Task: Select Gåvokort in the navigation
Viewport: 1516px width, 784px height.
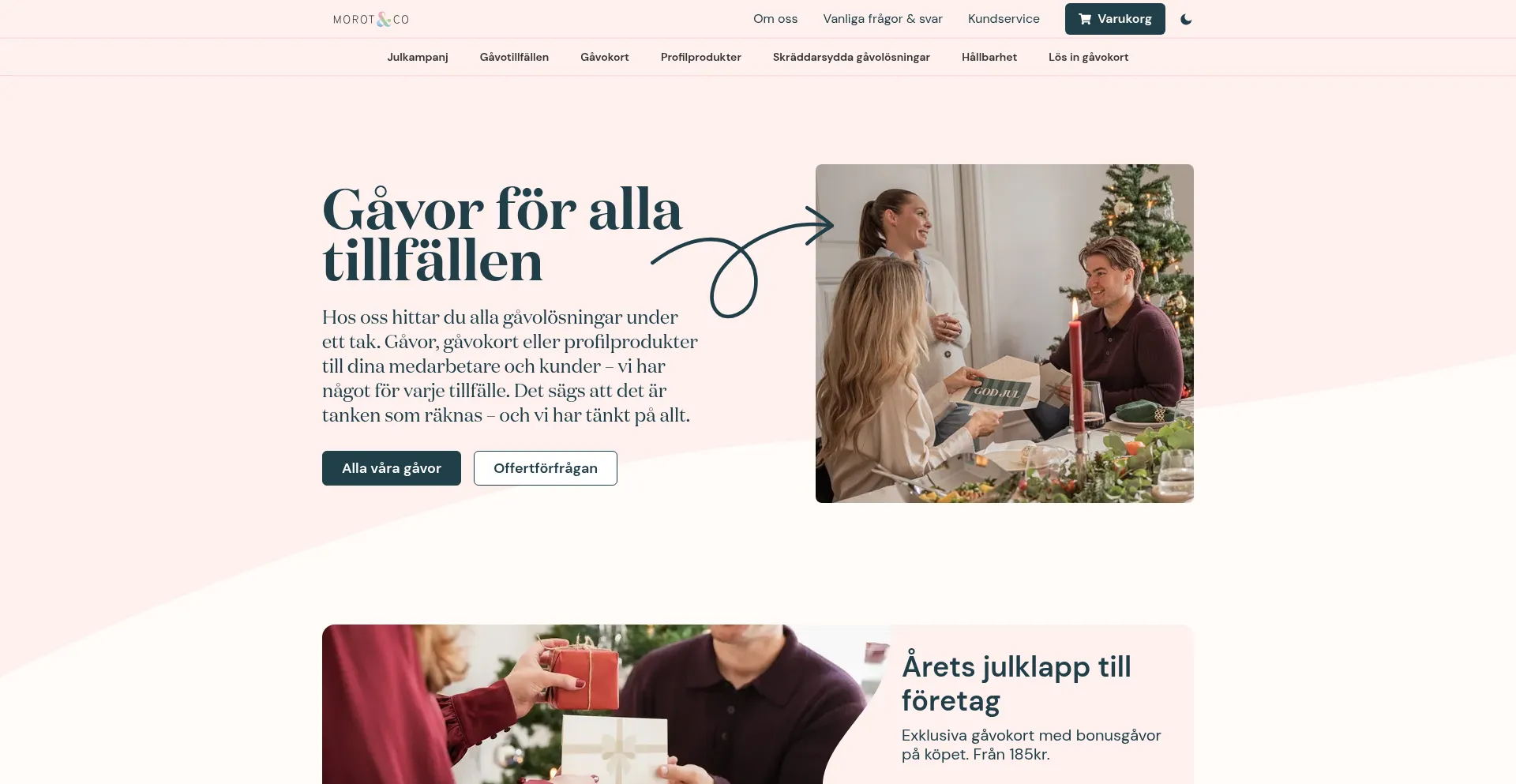Action: 605,57
